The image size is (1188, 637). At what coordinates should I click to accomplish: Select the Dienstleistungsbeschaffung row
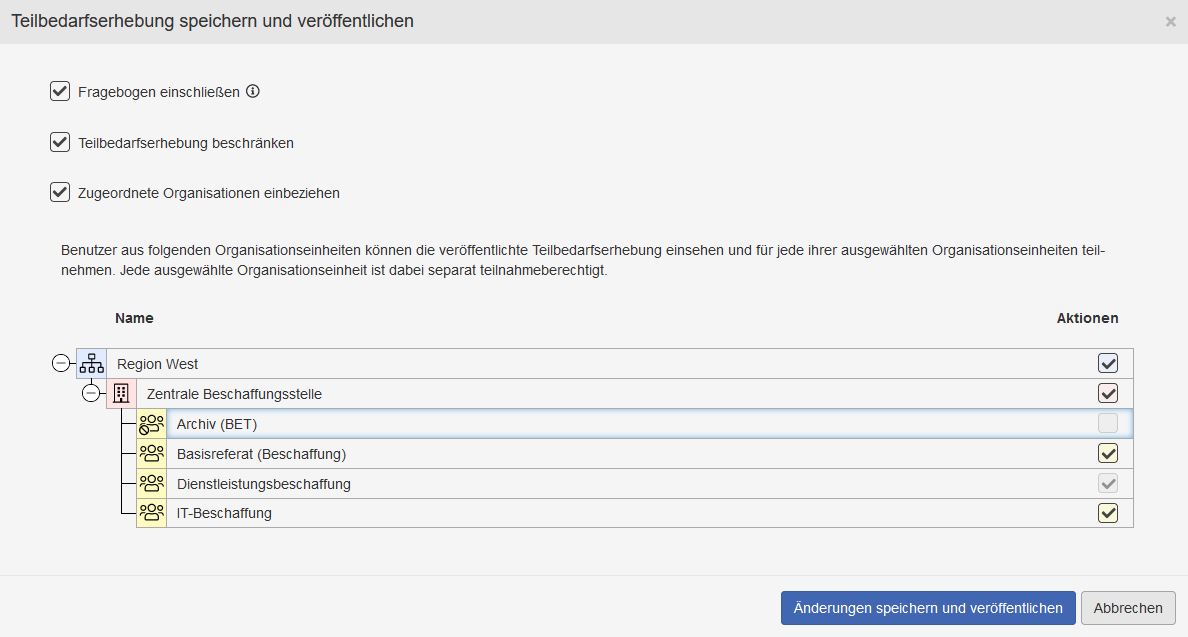tap(400, 483)
